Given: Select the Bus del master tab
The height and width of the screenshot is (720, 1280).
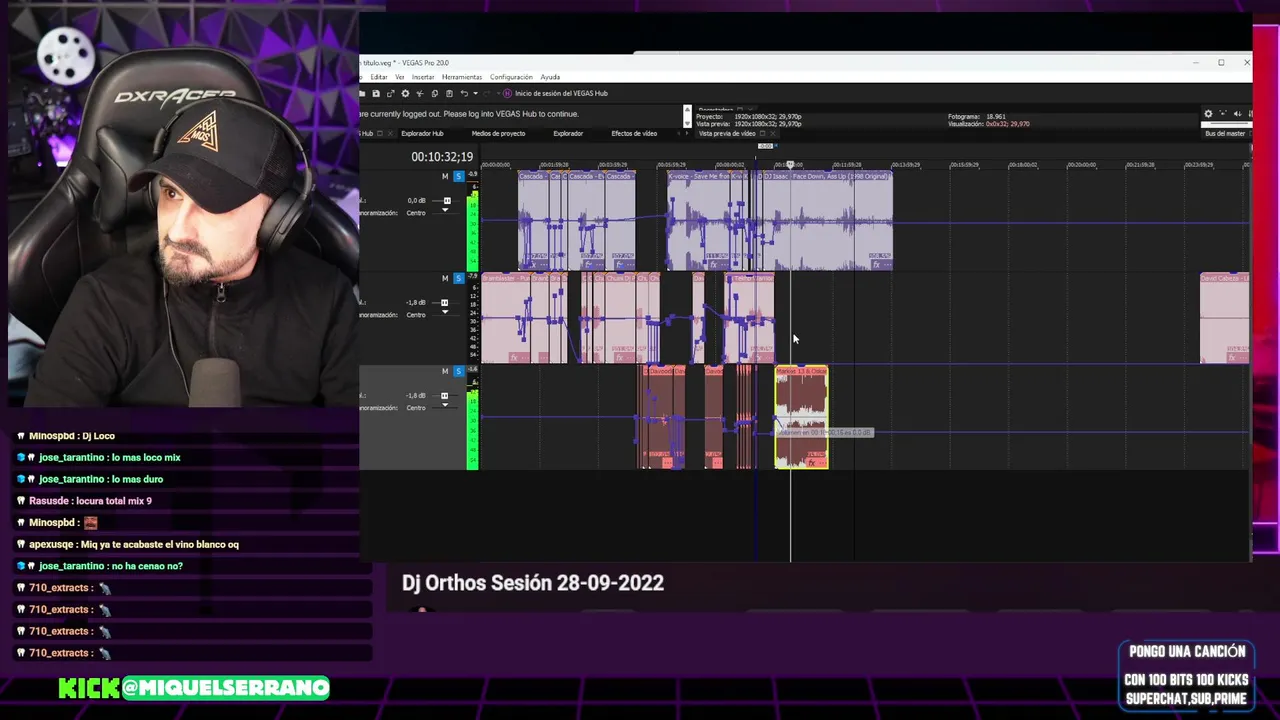Looking at the screenshot, I should tap(1225, 133).
